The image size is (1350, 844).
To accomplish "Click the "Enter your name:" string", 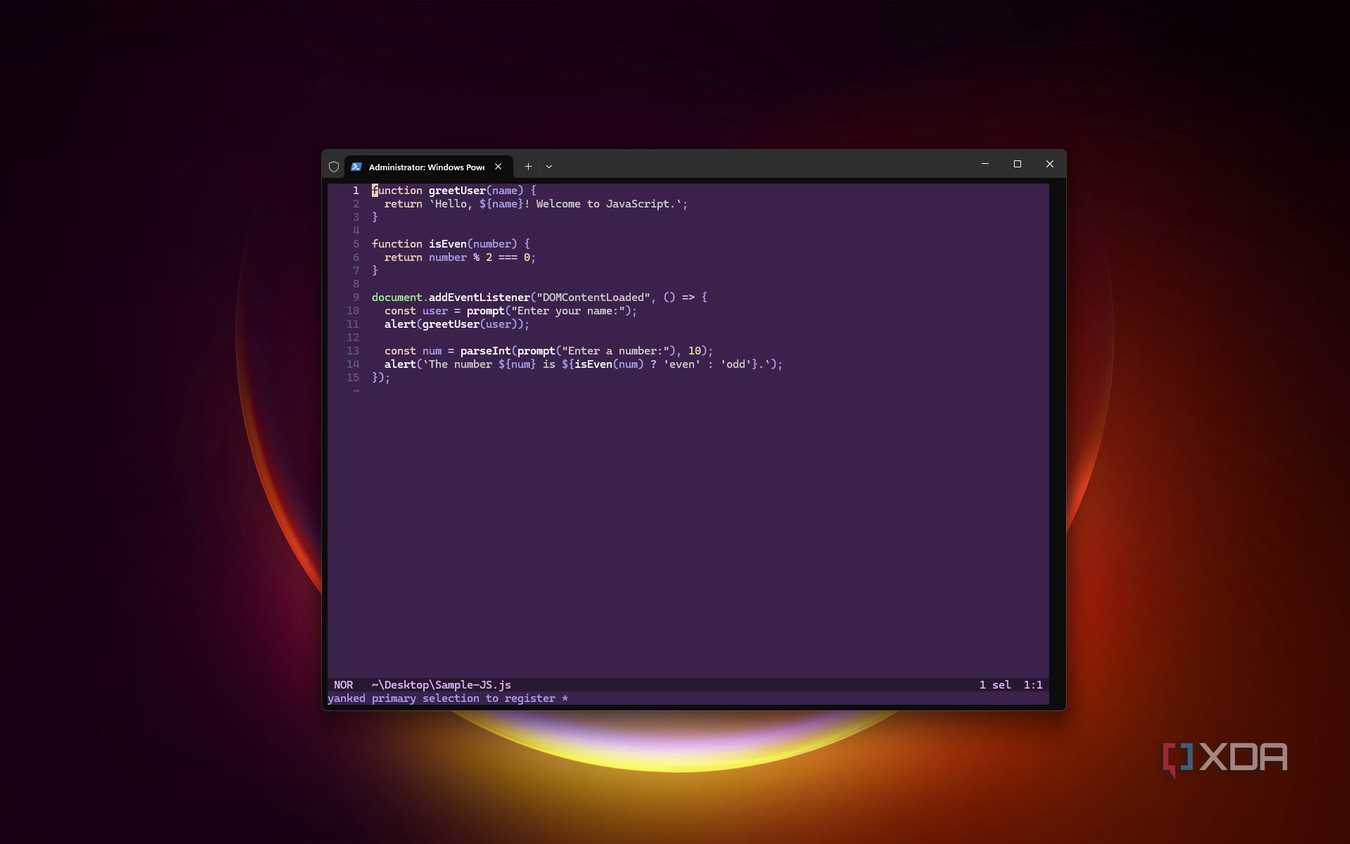I will coord(567,311).
